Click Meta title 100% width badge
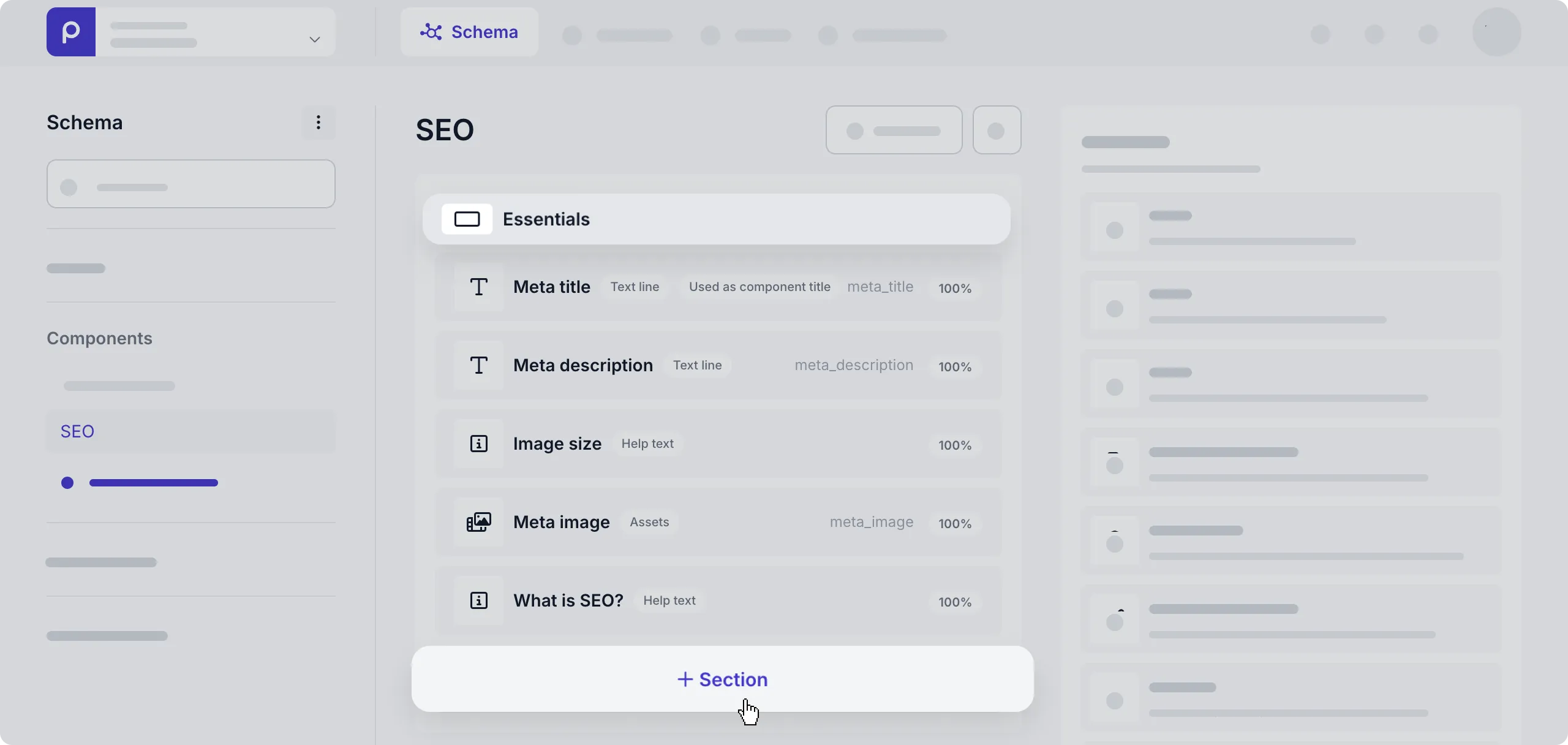This screenshot has height=745, width=1568. coord(955,288)
